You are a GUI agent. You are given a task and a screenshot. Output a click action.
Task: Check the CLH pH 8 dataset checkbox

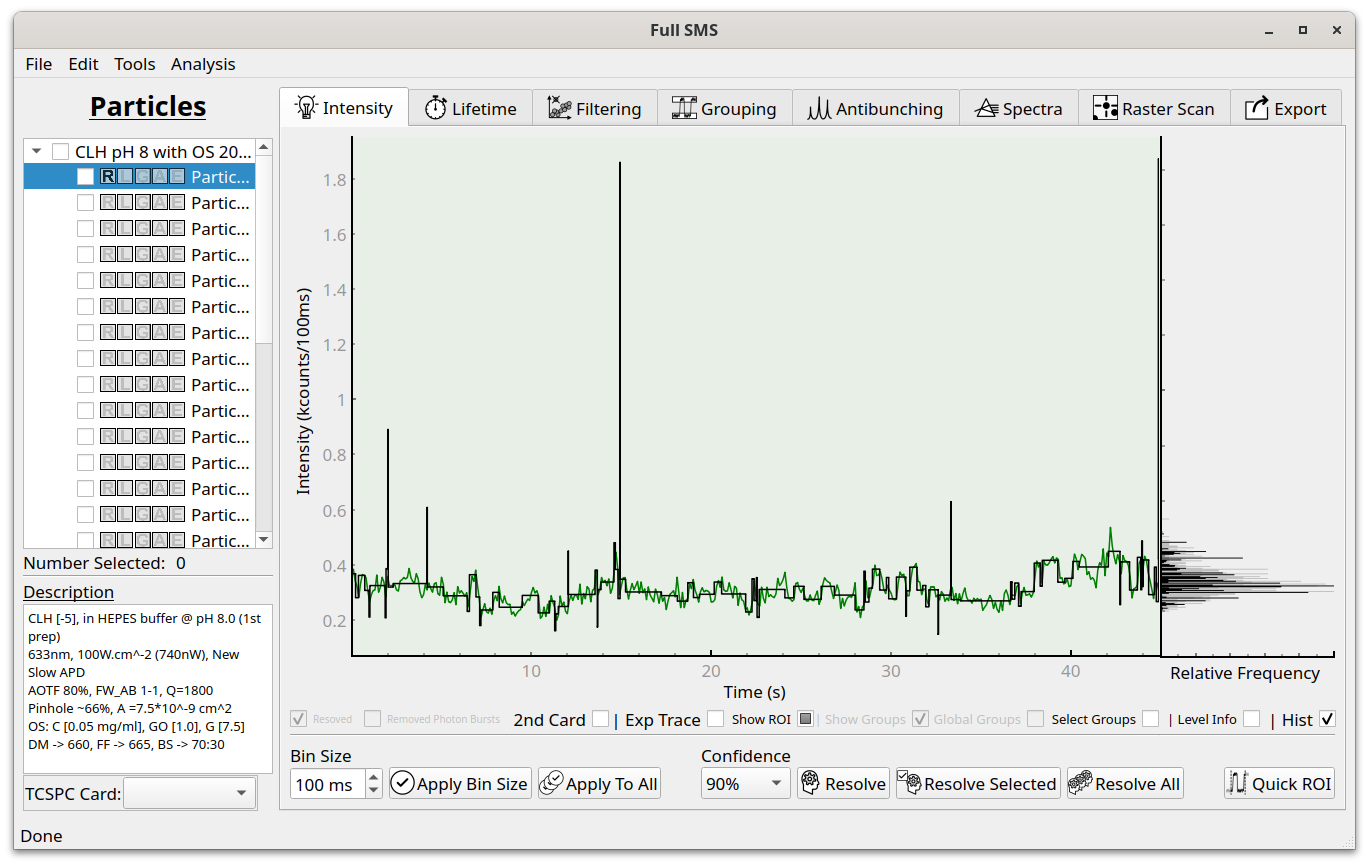coord(61,152)
